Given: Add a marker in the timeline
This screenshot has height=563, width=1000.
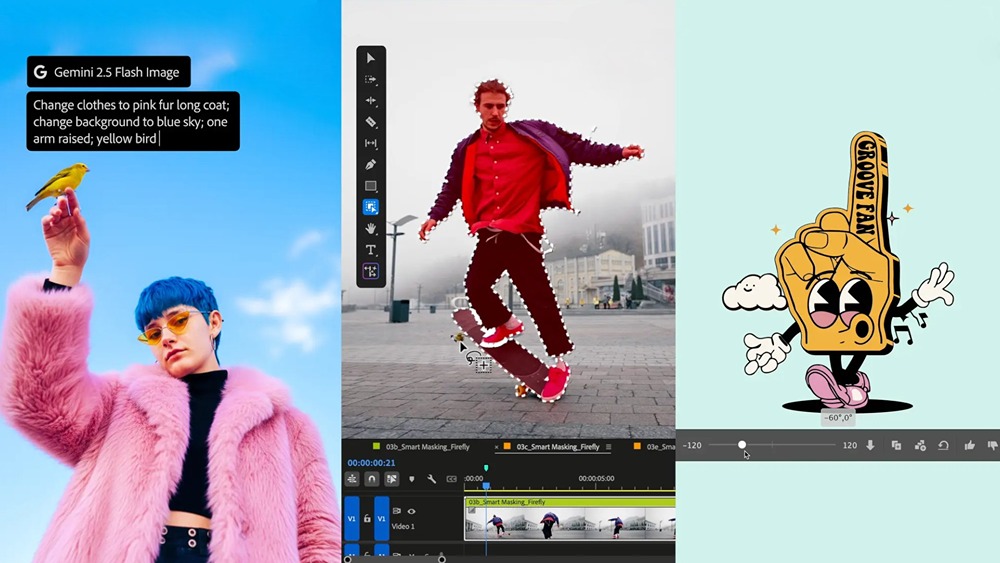Looking at the screenshot, I should pyautogui.click(x=411, y=479).
